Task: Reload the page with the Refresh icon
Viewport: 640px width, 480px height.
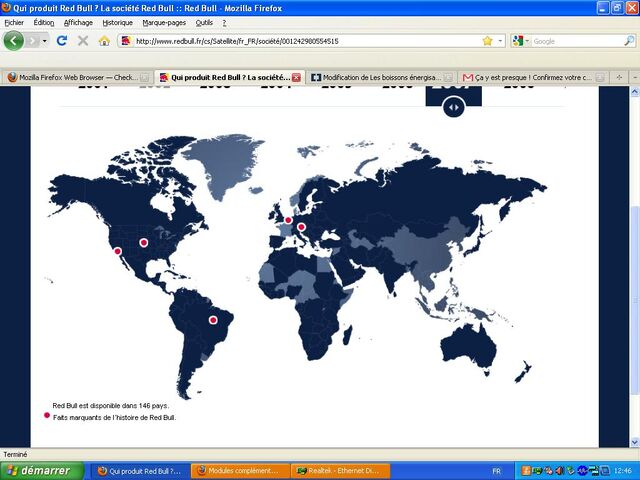Action: point(62,41)
